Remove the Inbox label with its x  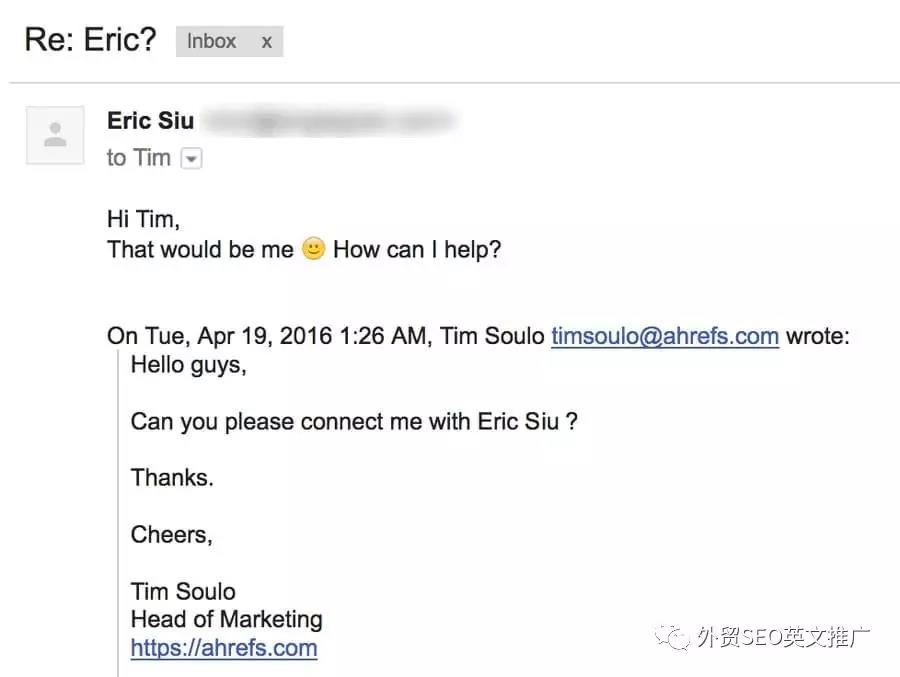pos(266,42)
